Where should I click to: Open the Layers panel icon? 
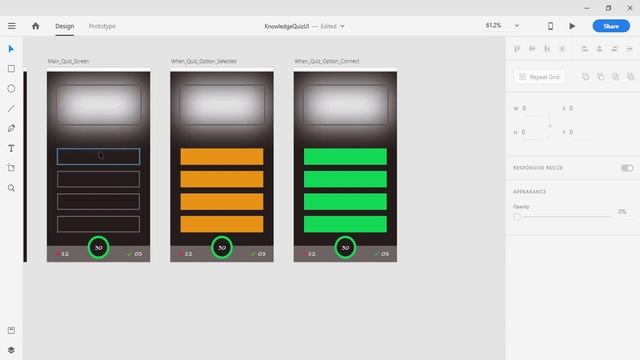point(11,350)
